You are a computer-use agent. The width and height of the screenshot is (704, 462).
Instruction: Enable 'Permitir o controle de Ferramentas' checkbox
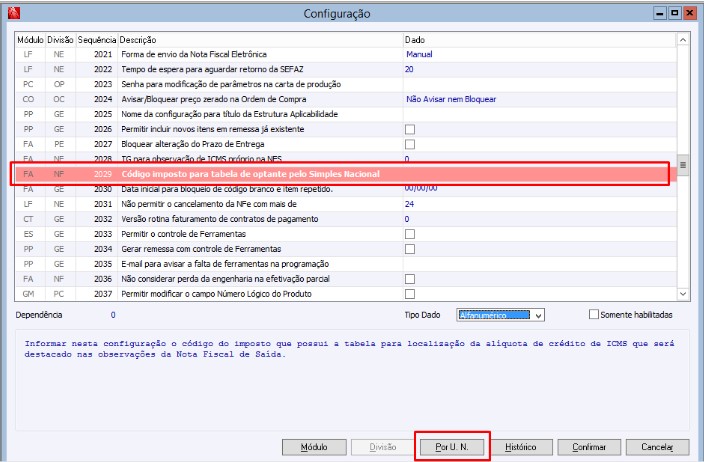(409, 234)
